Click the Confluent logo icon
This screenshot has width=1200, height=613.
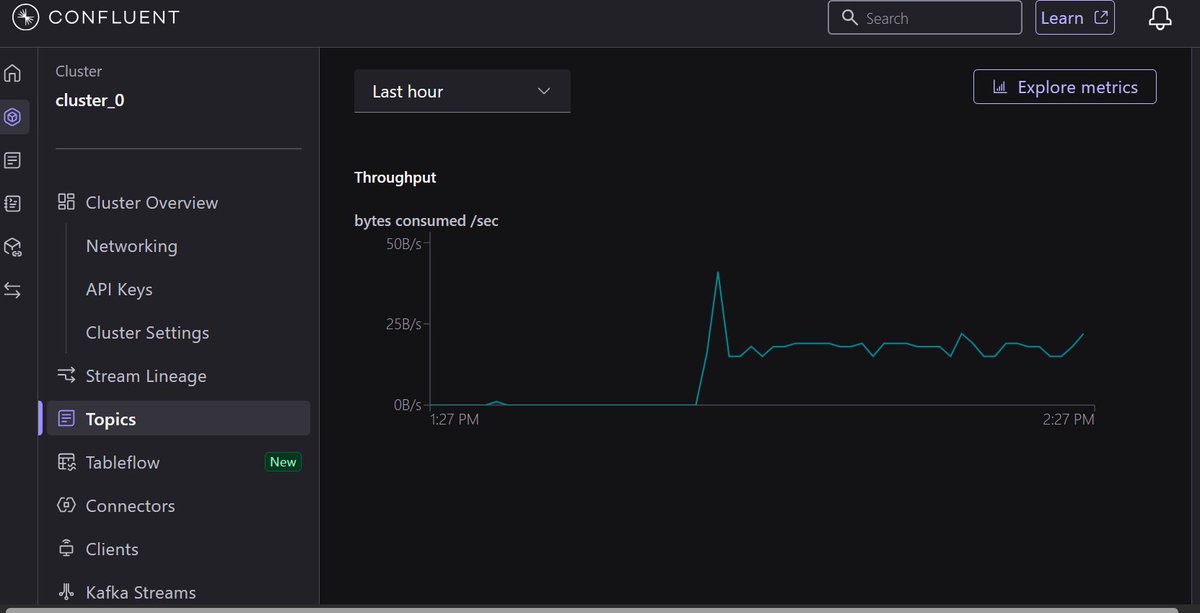click(x=25, y=17)
